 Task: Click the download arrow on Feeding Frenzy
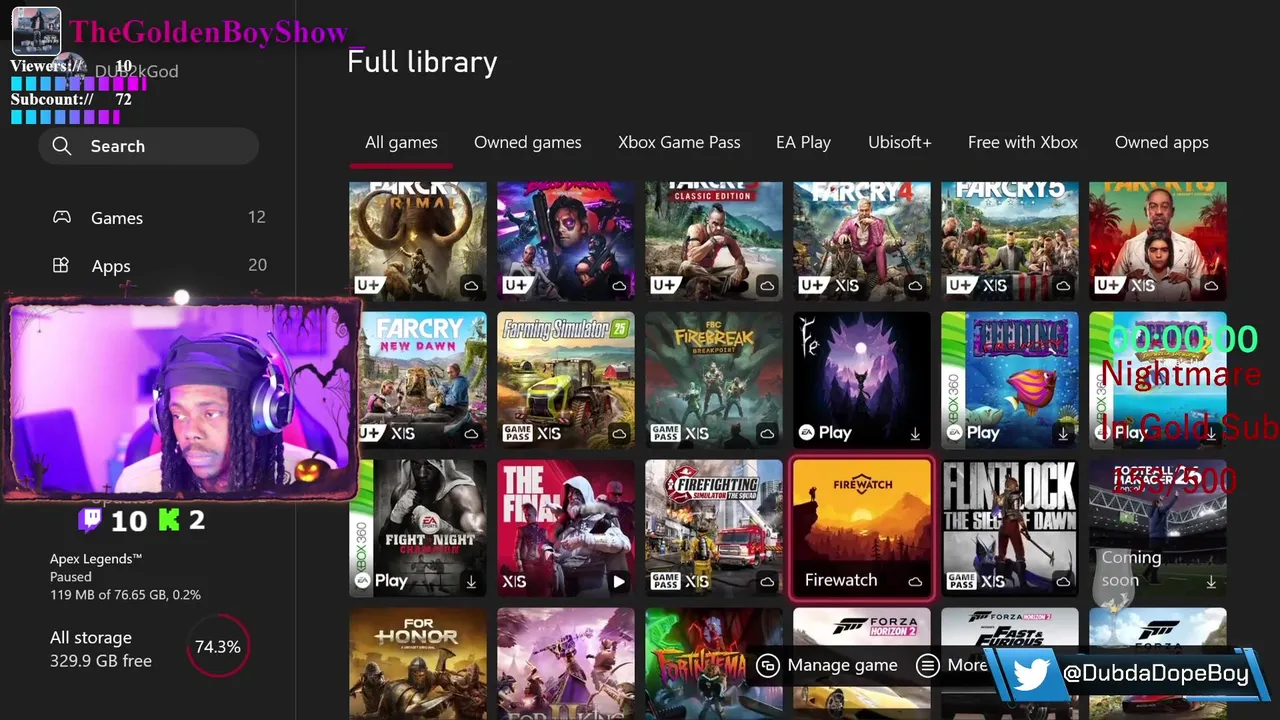pyautogui.click(x=1063, y=433)
